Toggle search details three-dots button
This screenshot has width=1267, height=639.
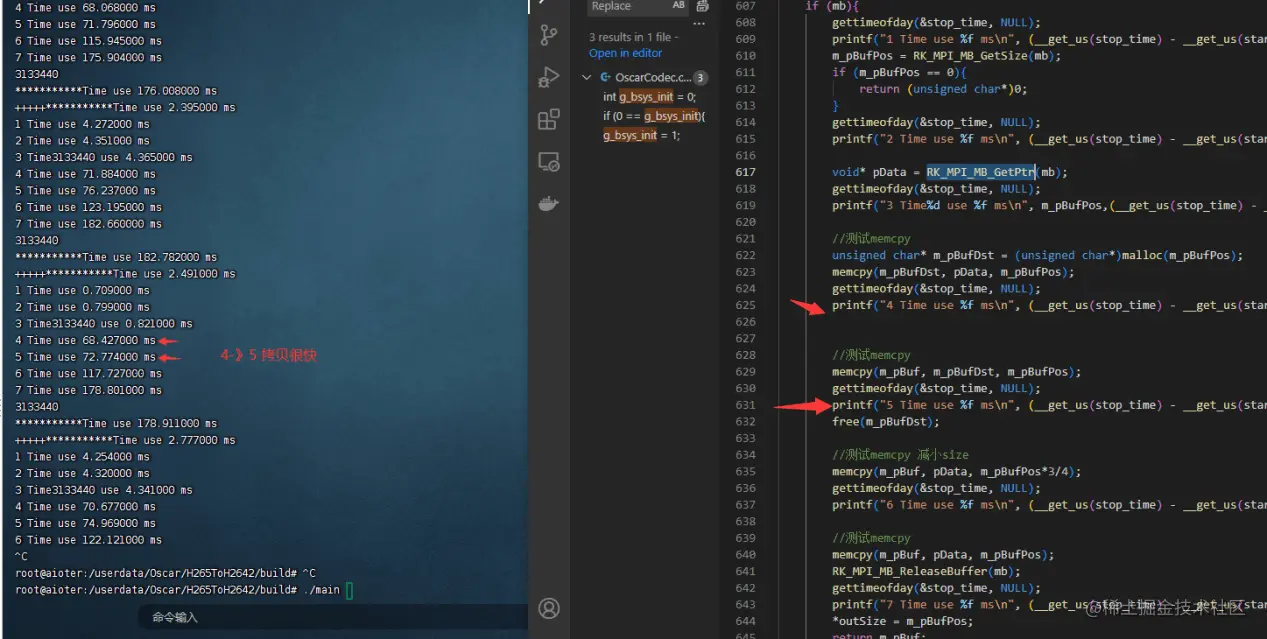(699, 23)
